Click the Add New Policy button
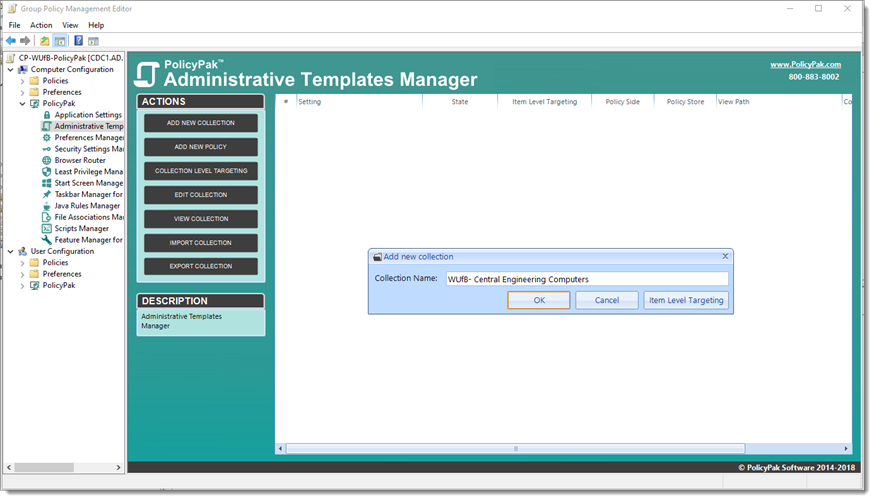Screen dimensions: 874x500 (x=201, y=147)
